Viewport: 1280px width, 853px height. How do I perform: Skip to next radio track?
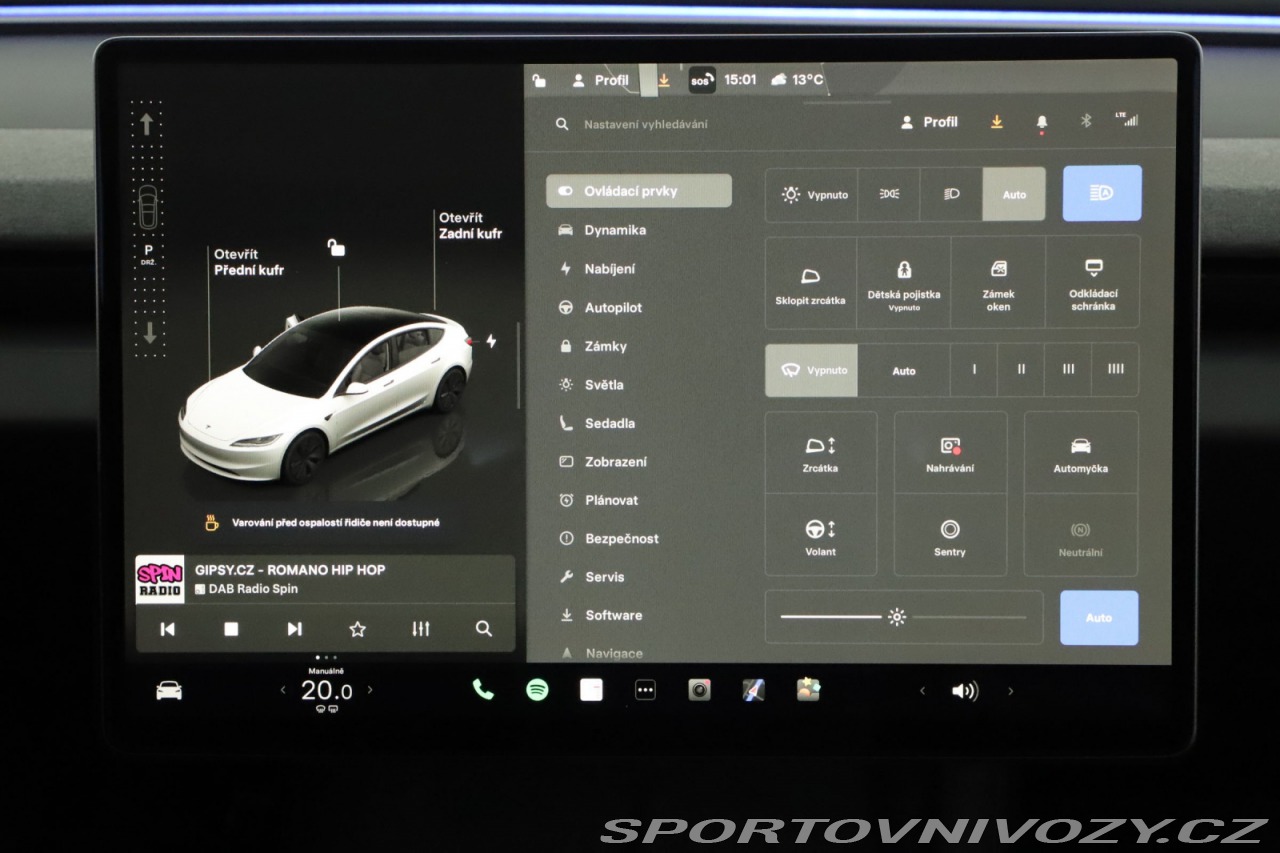294,629
